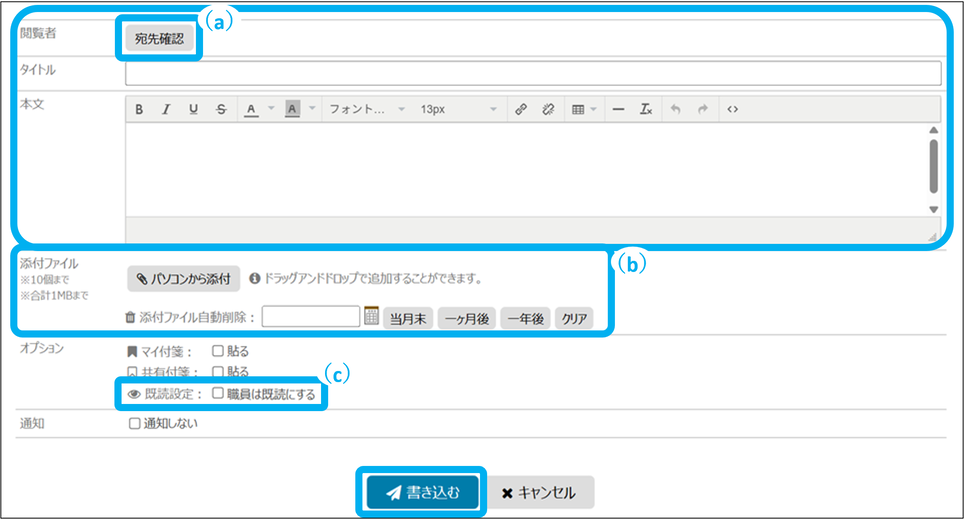Viewport: 964px width, 519px height.
Task: Apply strikethrough formatting
Action: [220, 109]
